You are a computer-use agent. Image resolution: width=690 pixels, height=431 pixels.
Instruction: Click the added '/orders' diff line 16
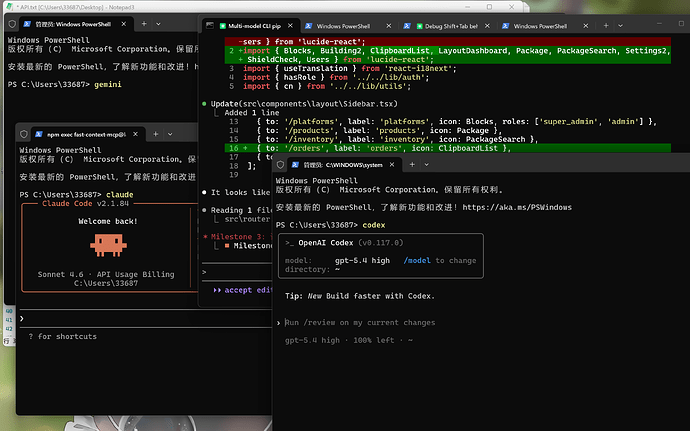(448, 148)
